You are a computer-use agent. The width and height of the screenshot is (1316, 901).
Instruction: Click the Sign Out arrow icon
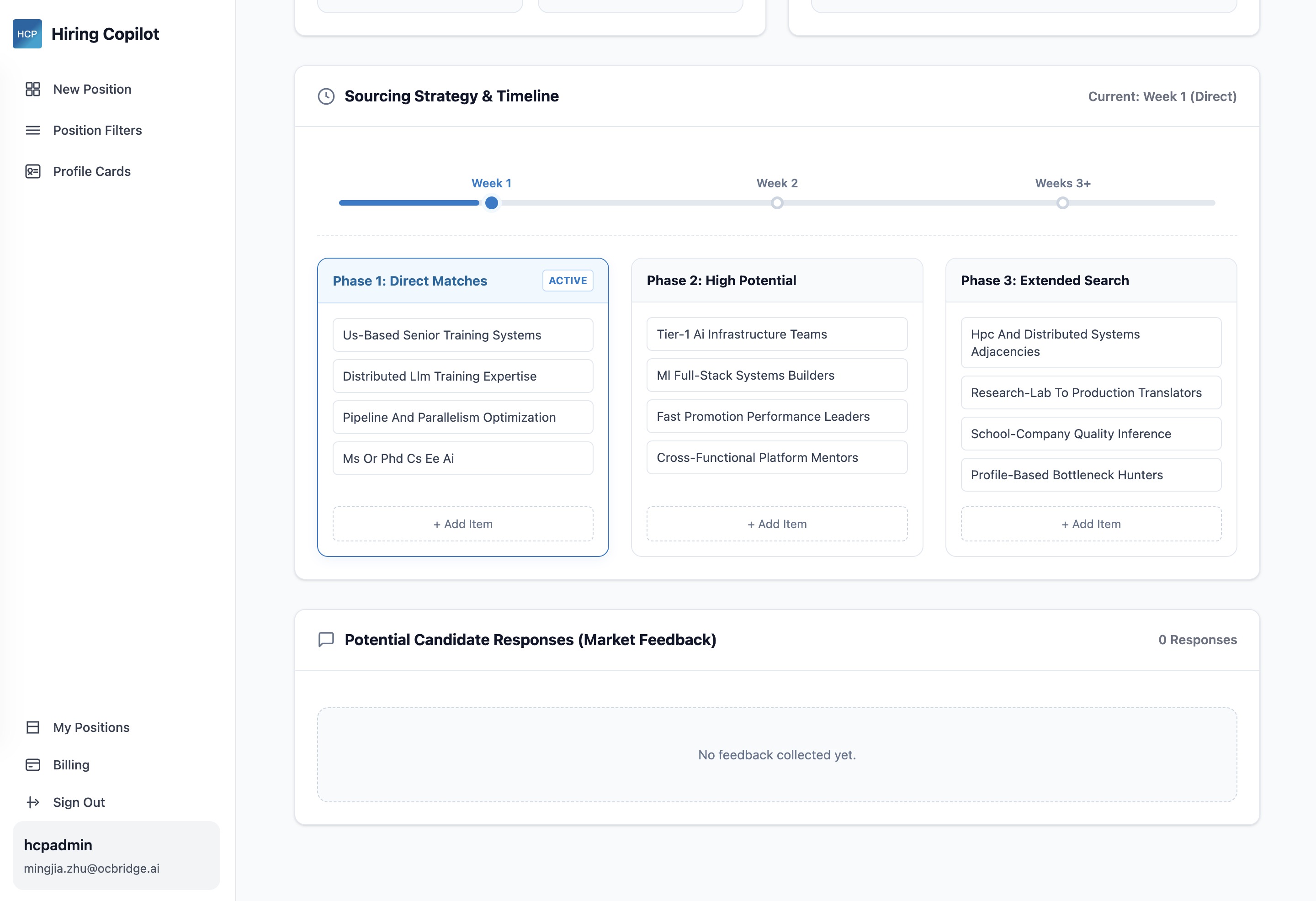pos(32,802)
